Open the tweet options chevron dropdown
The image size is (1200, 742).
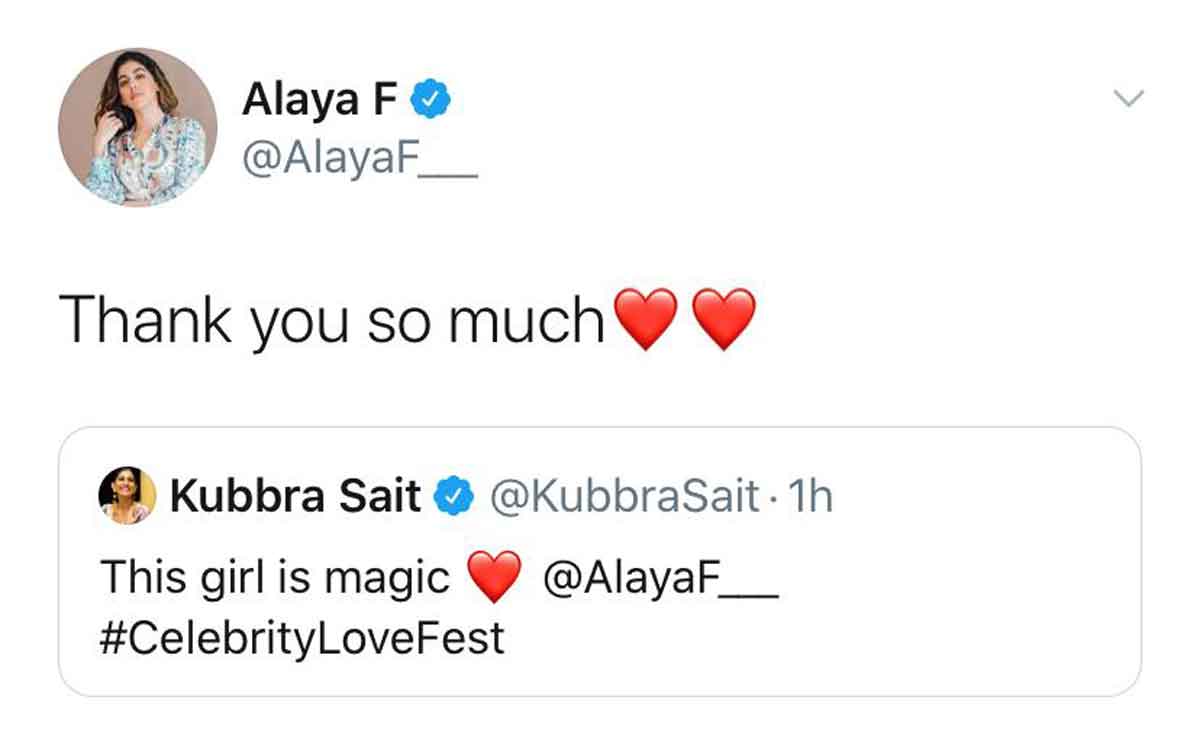pos(1128,98)
